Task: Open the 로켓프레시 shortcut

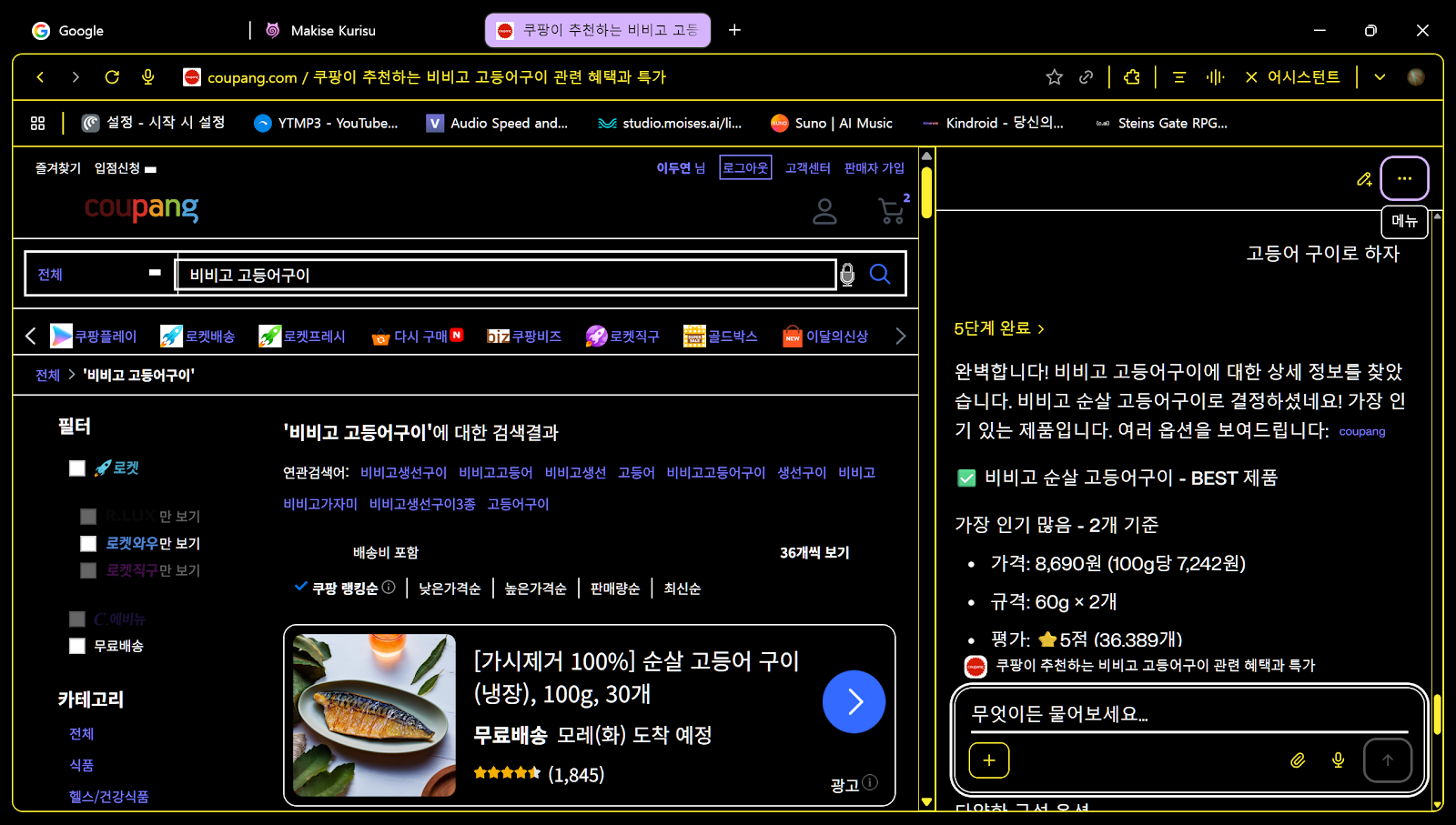Action: point(302,337)
